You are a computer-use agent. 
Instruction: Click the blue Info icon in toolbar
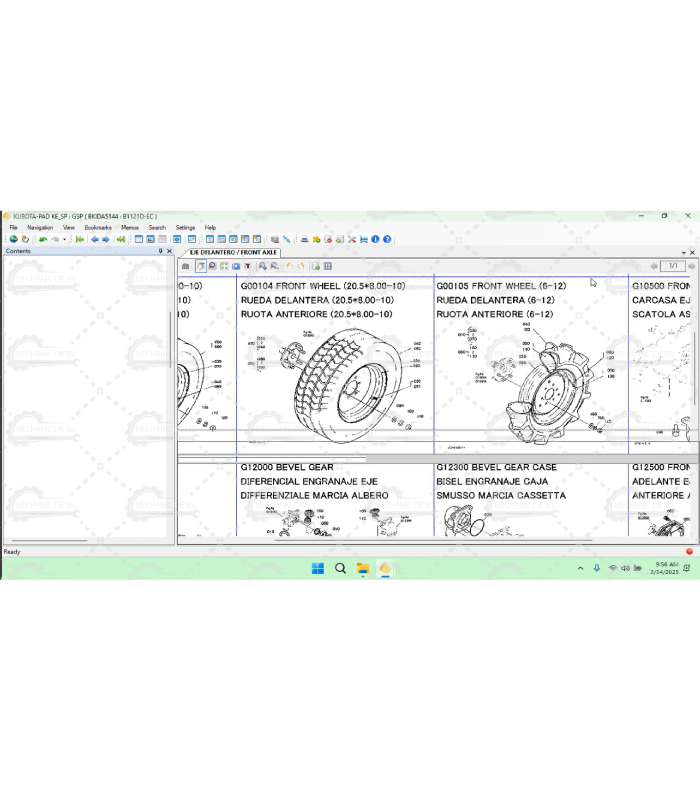click(x=375, y=239)
